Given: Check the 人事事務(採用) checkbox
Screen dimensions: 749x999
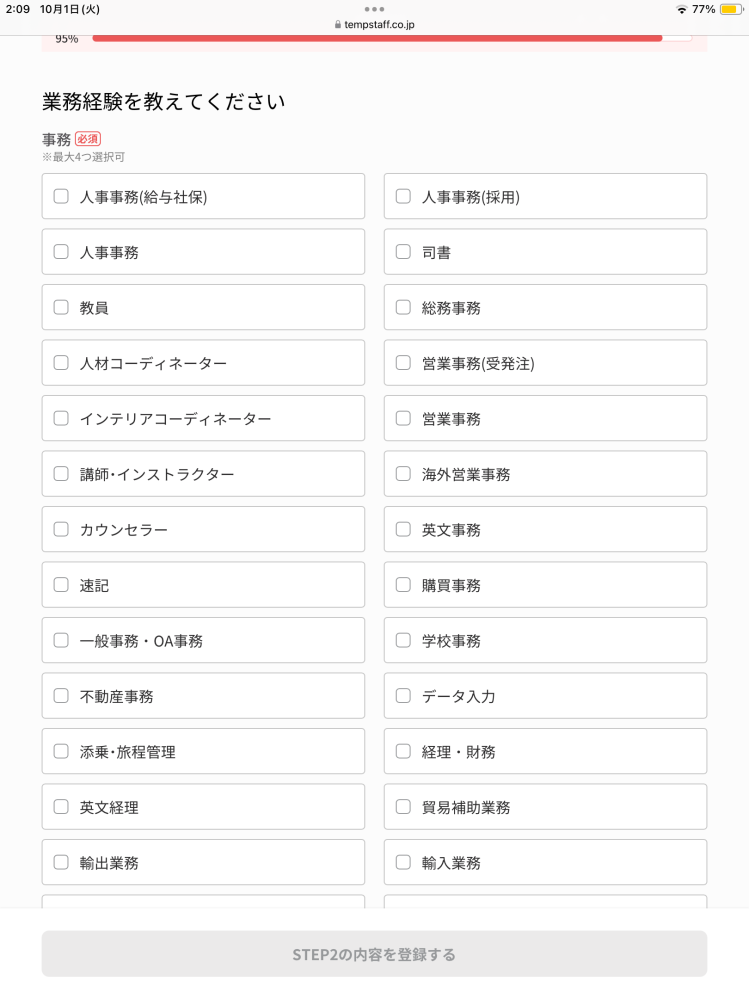Looking at the screenshot, I should pyautogui.click(x=403, y=196).
